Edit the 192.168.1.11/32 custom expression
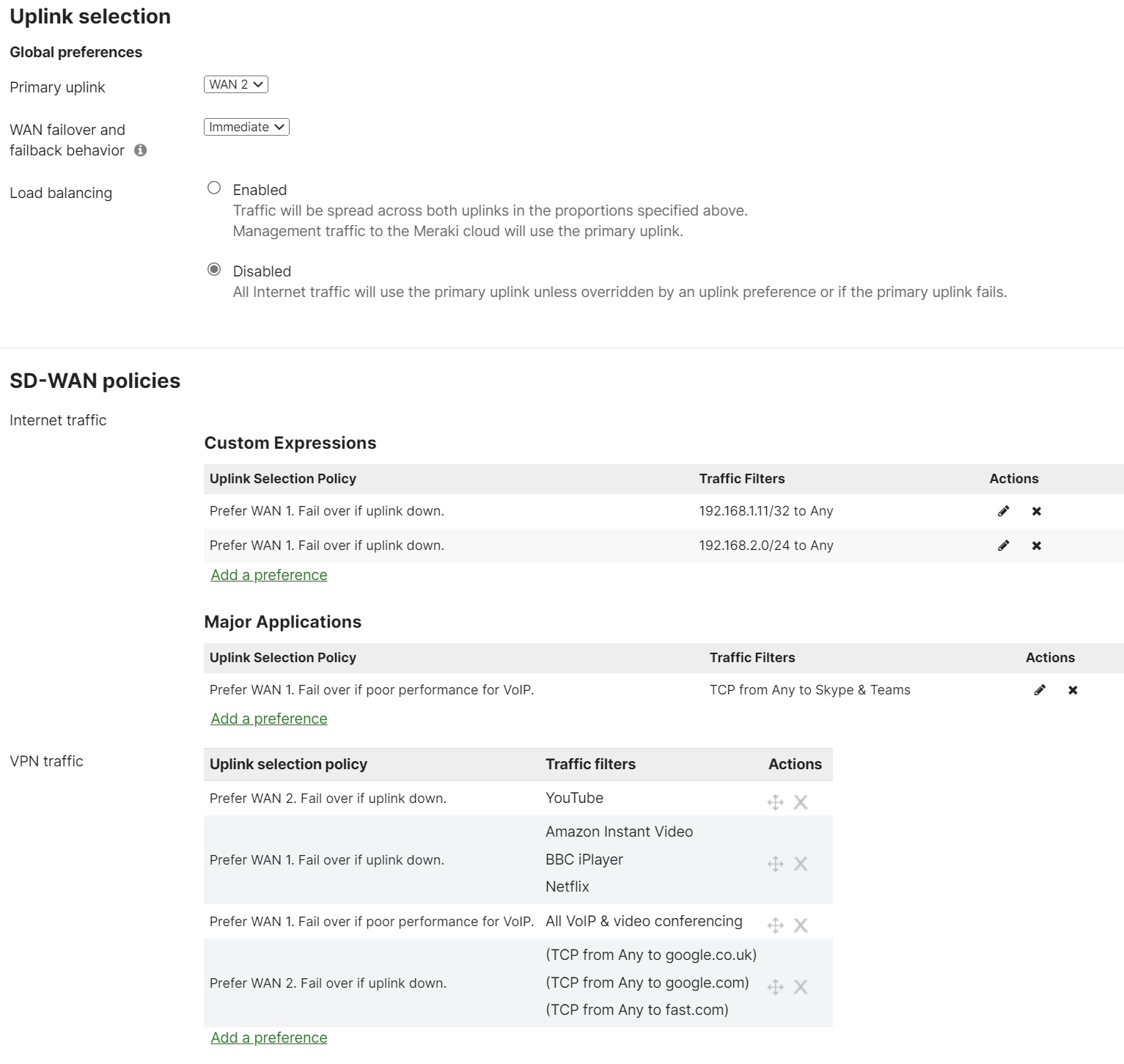1124x1064 pixels. point(1003,511)
